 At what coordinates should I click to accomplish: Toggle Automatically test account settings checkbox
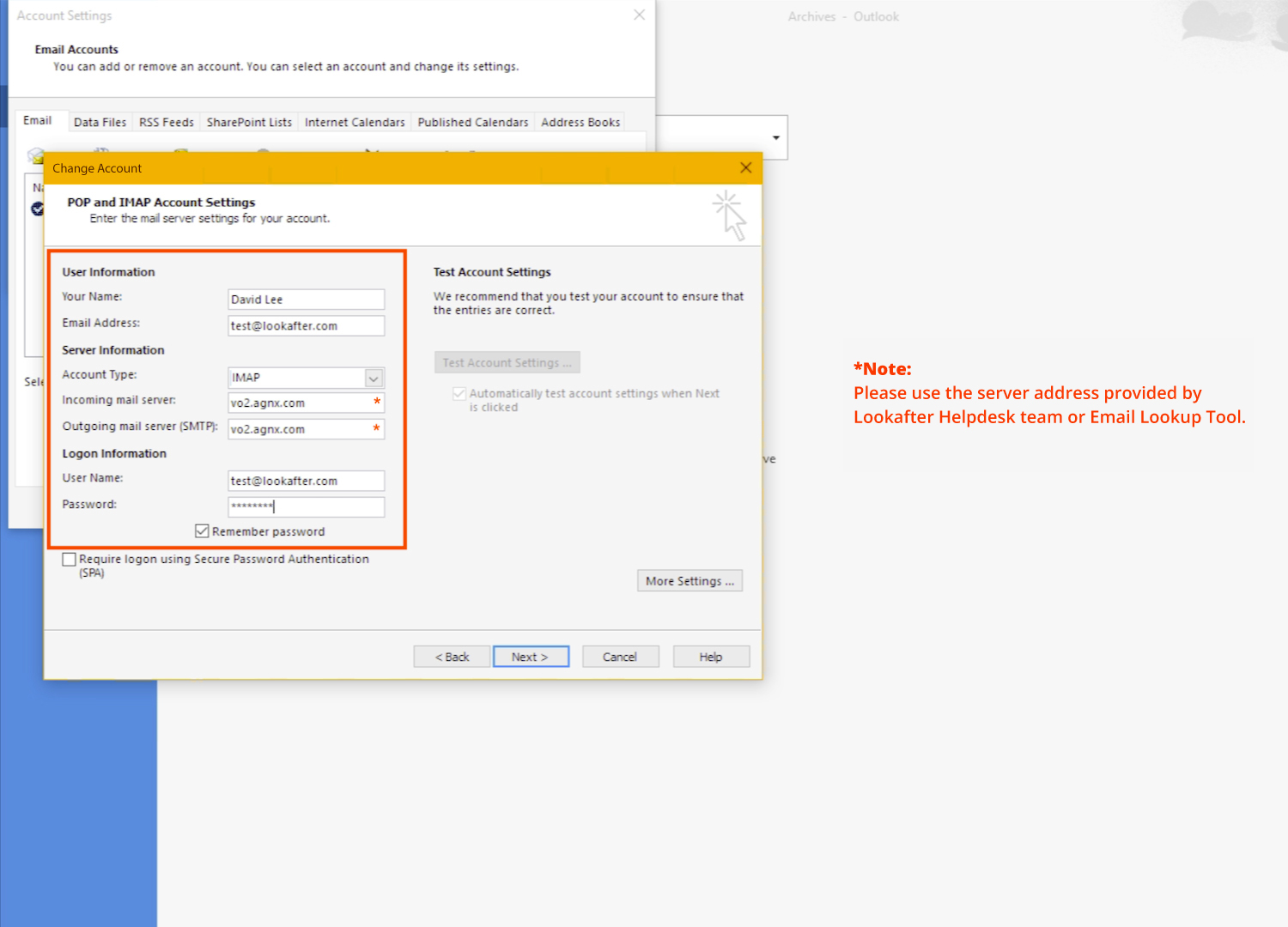(459, 394)
